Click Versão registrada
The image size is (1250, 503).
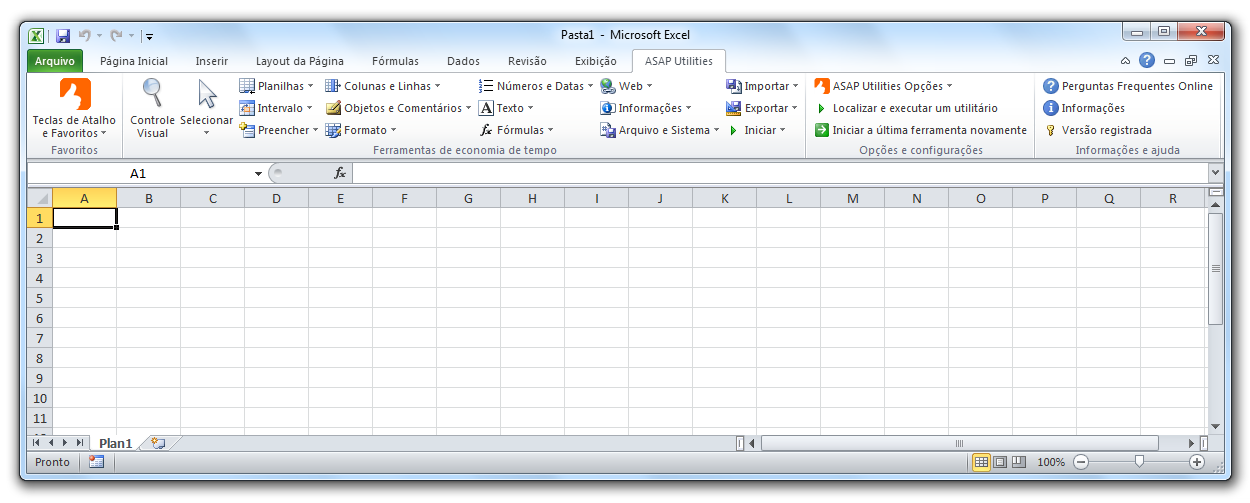click(1098, 130)
